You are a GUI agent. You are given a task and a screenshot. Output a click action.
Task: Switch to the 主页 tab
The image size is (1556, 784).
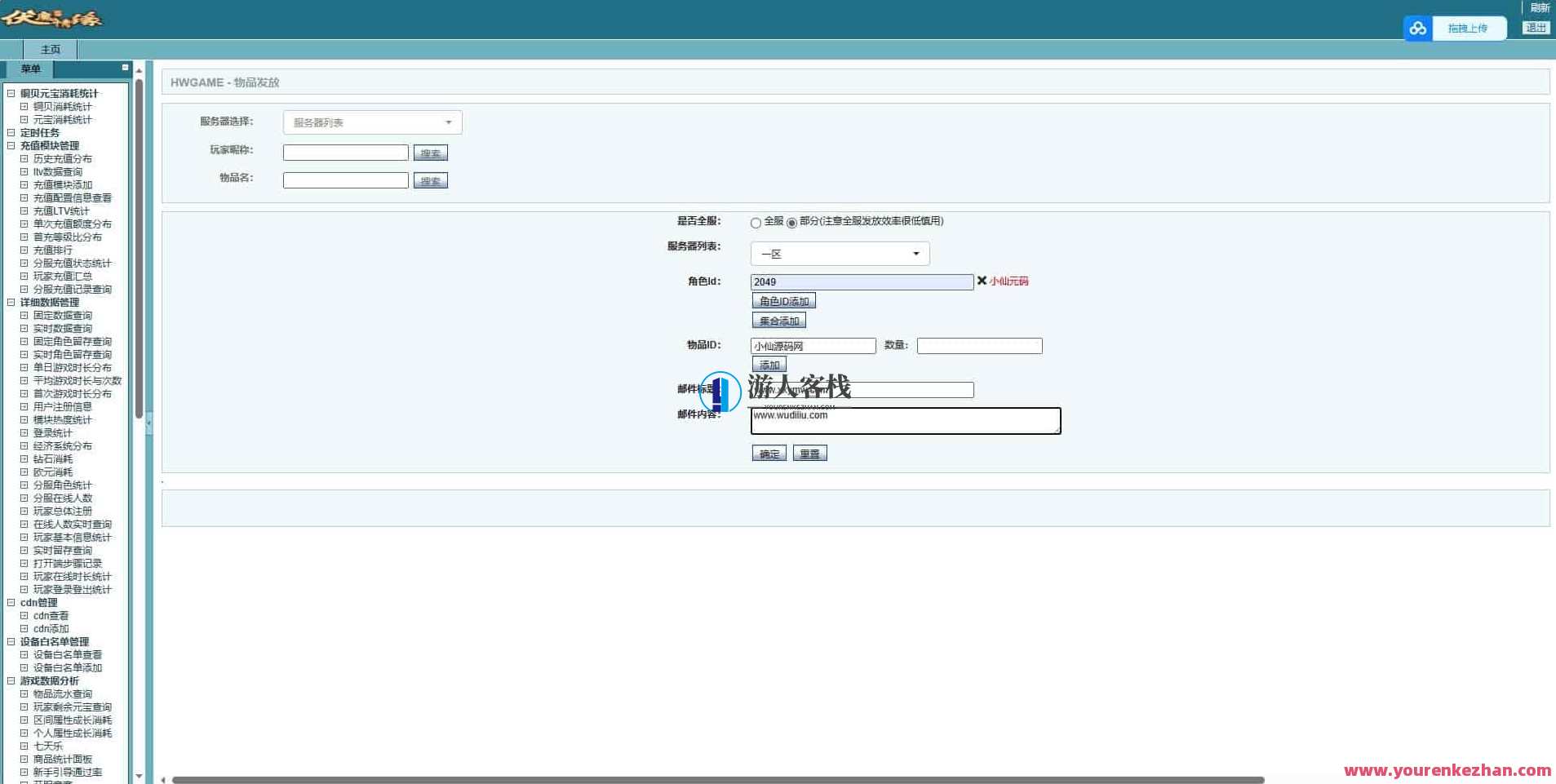coord(51,50)
